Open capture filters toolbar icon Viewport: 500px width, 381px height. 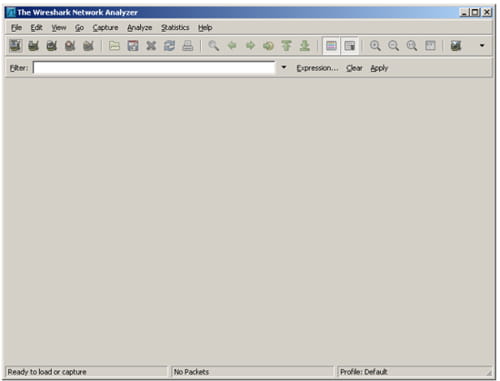pos(456,46)
